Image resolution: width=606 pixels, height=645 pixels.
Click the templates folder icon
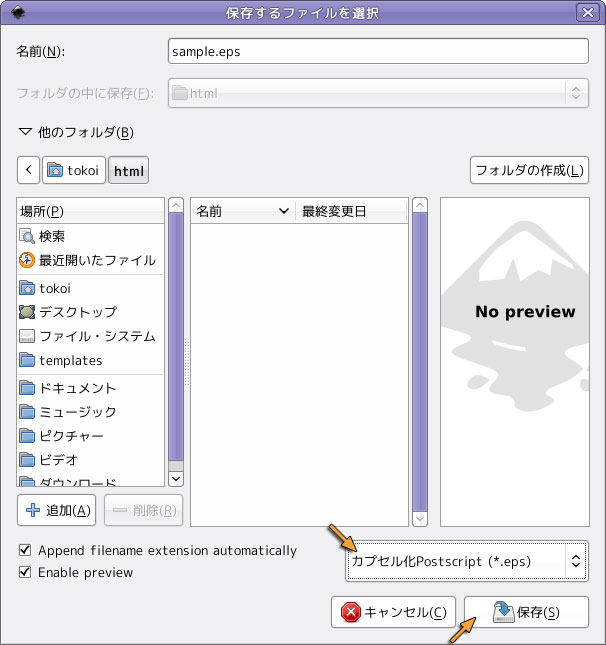click(x=27, y=360)
